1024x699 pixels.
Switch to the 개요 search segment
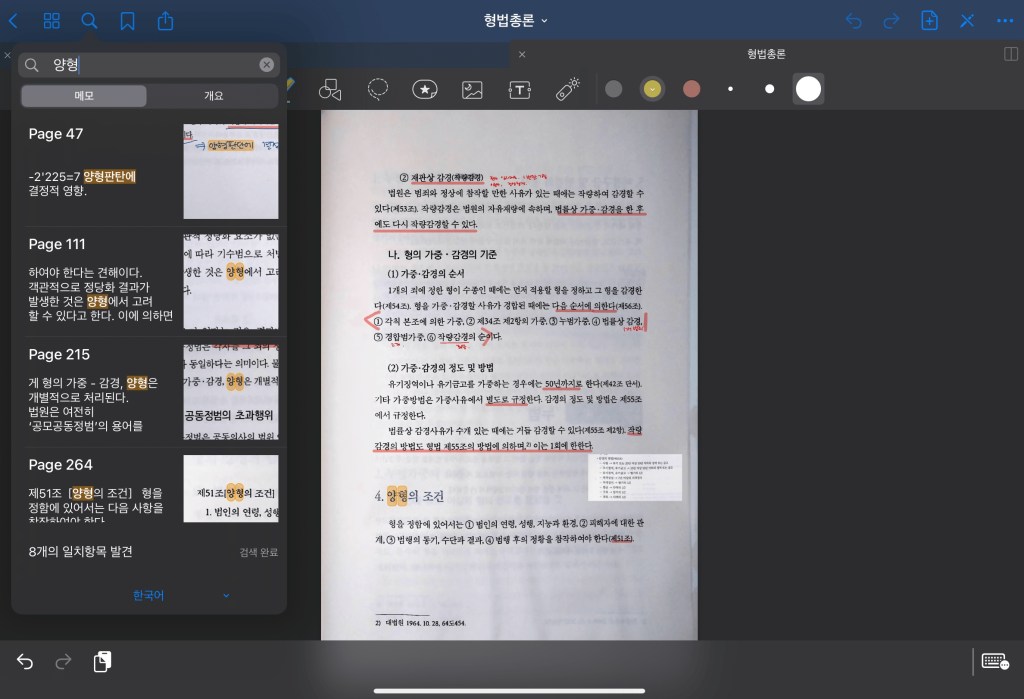[213, 96]
